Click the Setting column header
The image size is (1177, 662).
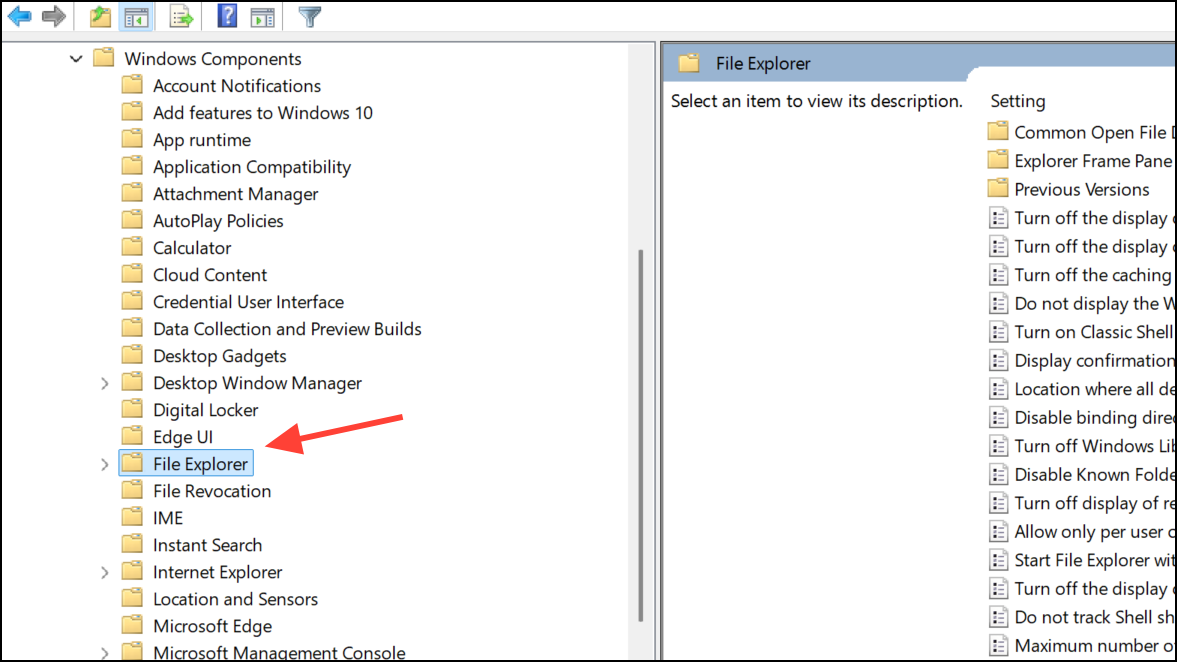pyautogui.click(x=1018, y=101)
